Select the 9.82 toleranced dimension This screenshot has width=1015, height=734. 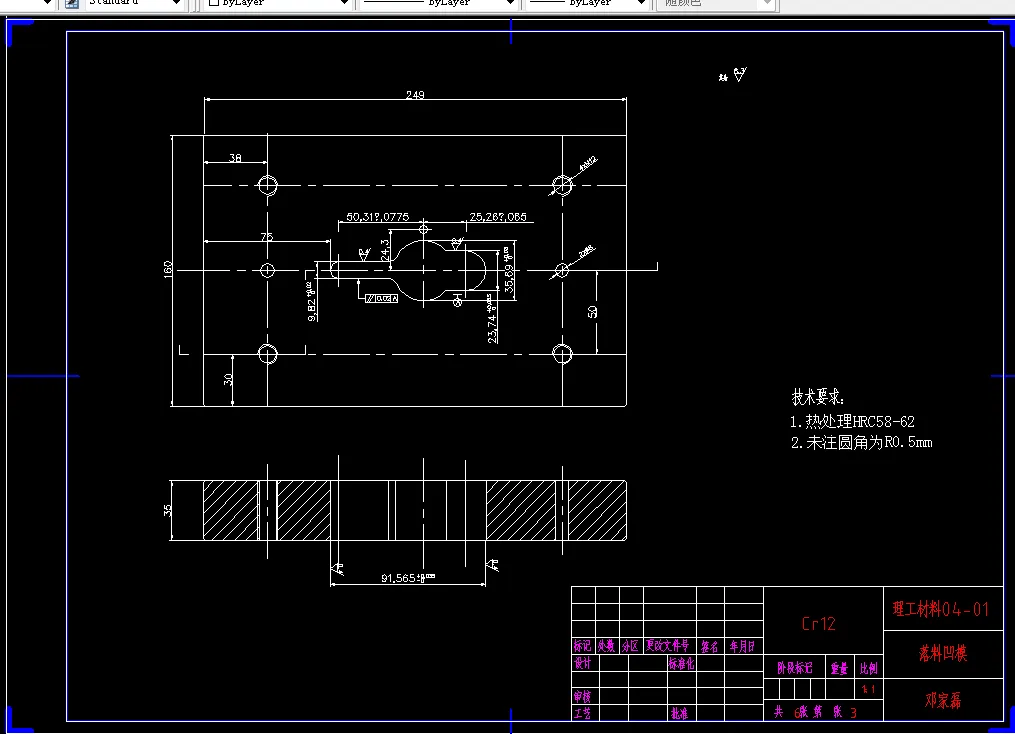tap(311, 302)
